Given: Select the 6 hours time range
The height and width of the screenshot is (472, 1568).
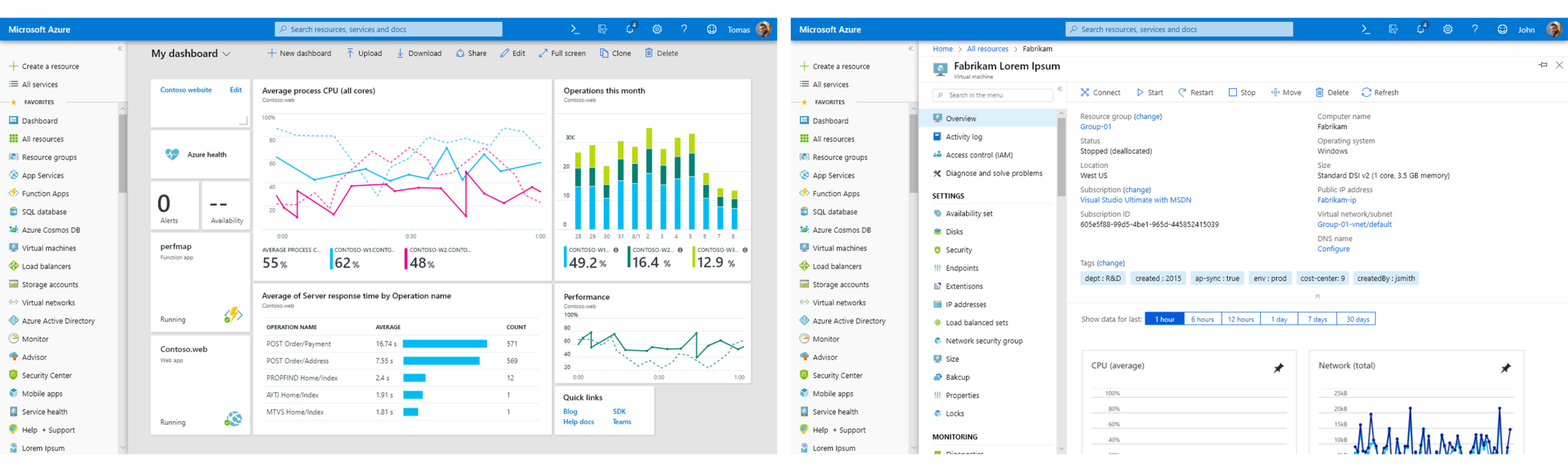Looking at the screenshot, I should (1202, 319).
